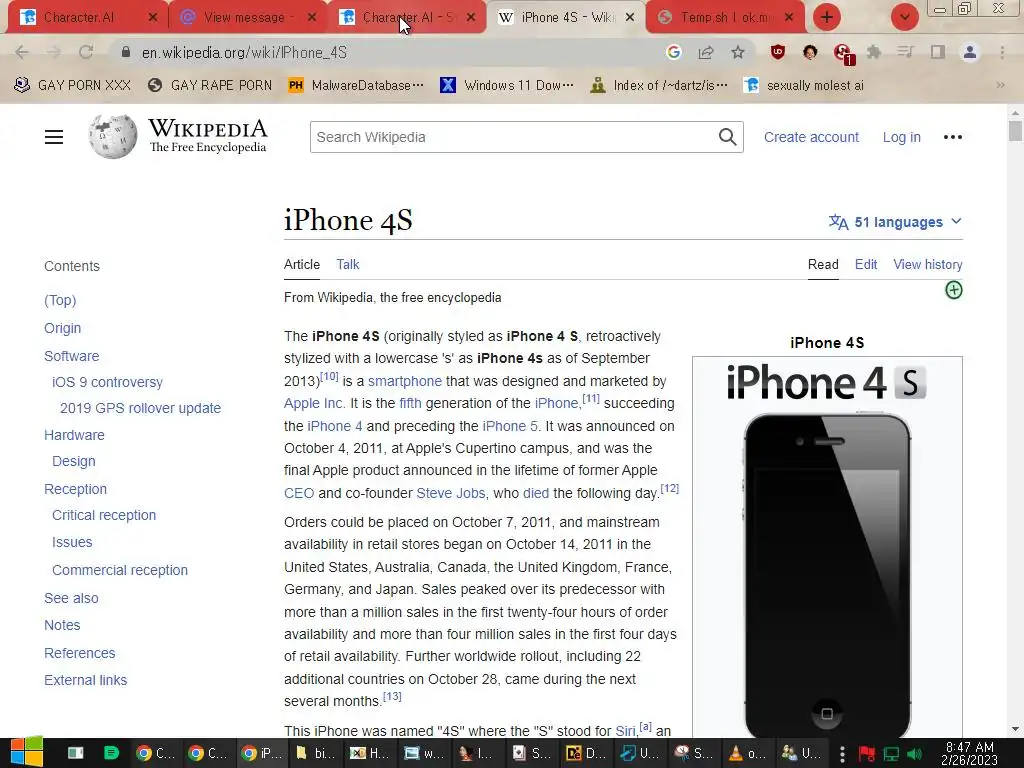
Task: Expand the 51 languages dropdown
Action: click(895, 222)
